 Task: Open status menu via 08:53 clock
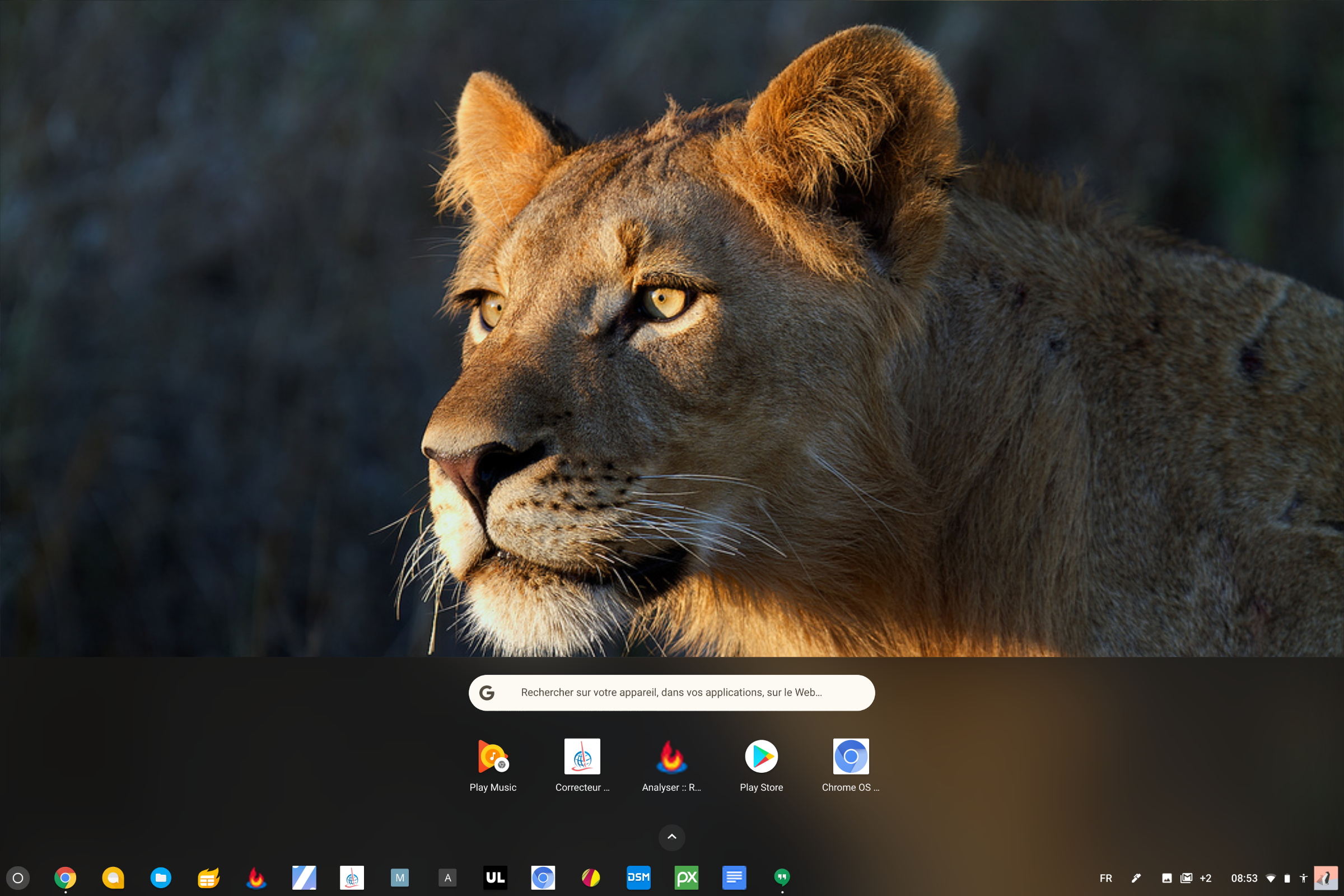coord(1244,878)
